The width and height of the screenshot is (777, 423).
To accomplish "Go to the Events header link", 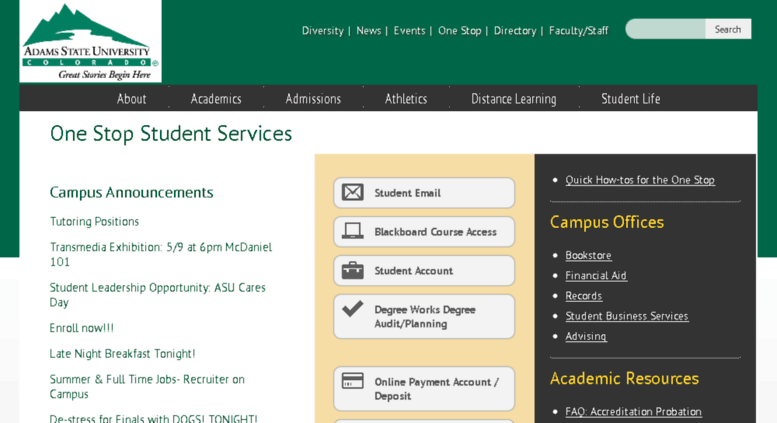I will coord(409,31).
